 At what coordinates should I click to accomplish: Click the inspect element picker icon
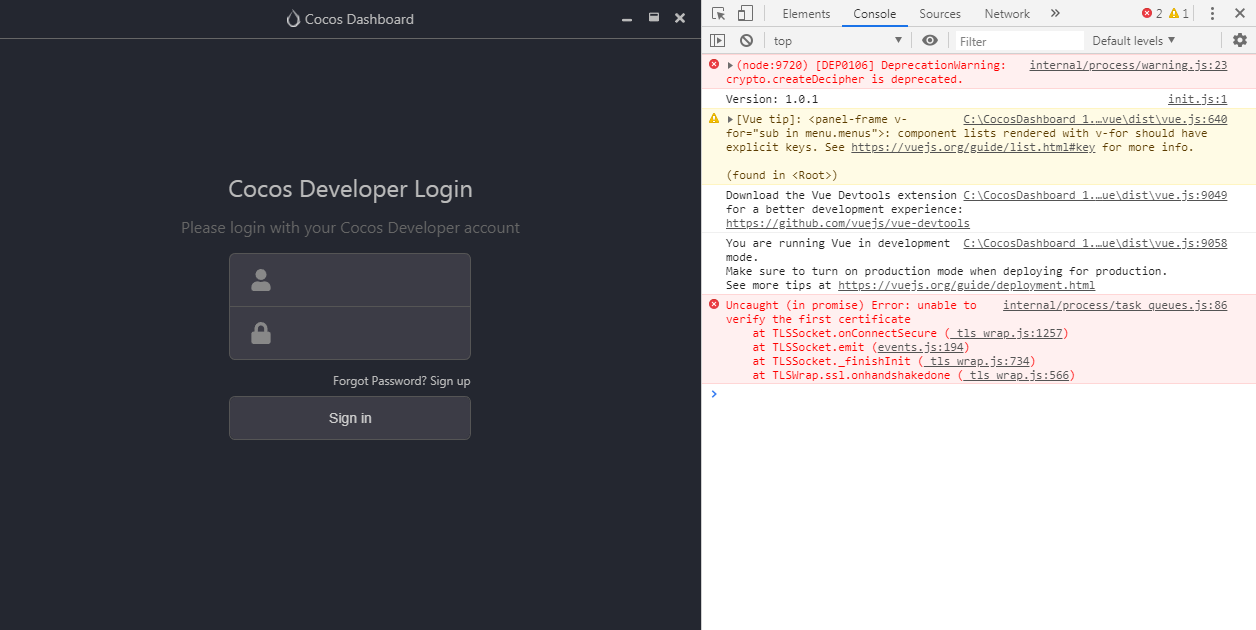[x=718, y=14]
